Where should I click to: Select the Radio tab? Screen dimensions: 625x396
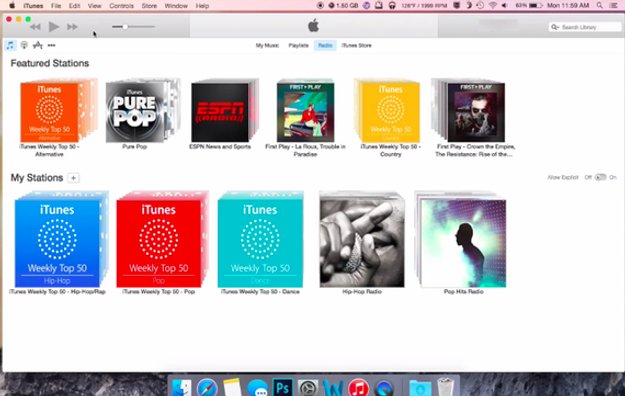(325, 45)
